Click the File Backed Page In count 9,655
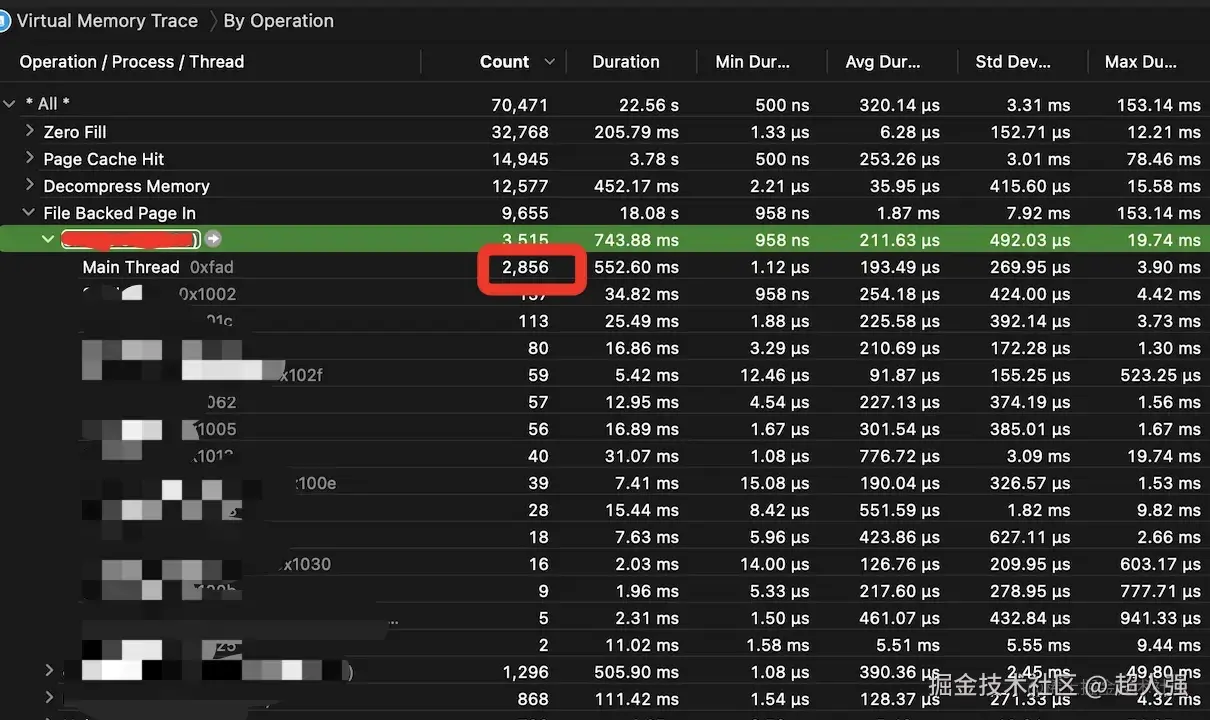The image size is (1210, 720). (525, 213)
